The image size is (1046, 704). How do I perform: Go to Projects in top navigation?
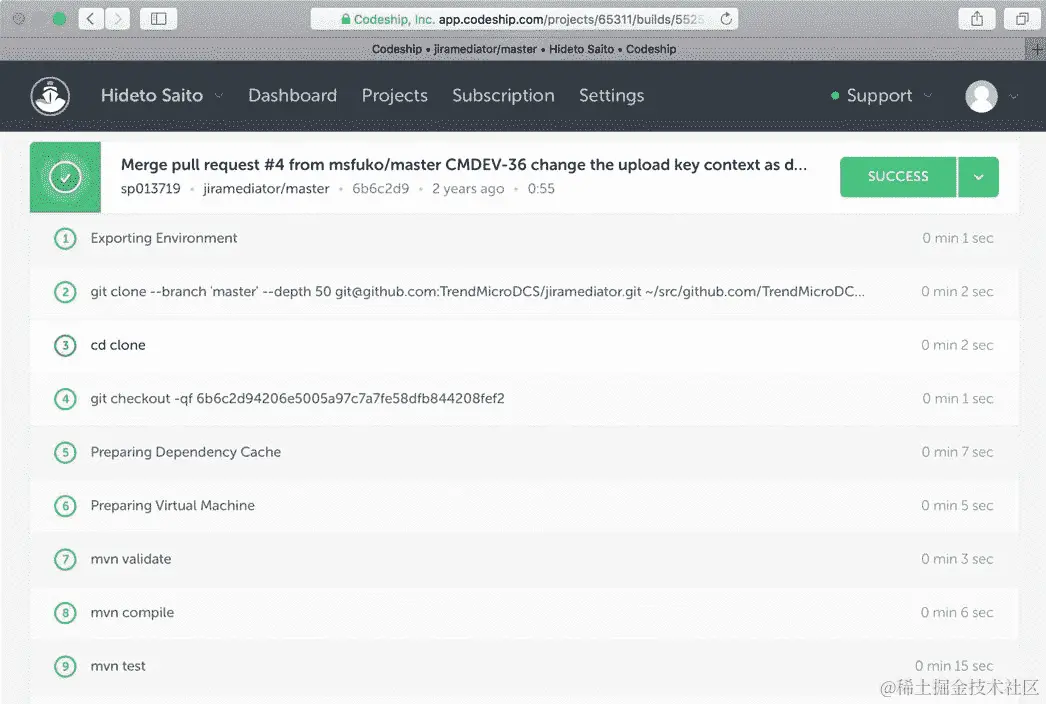[394, 96]
